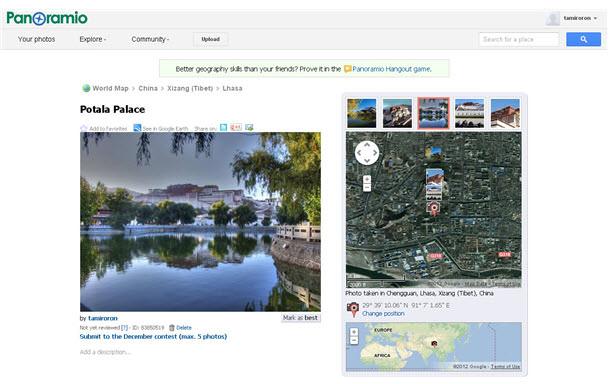Click Add a description field
Image resolution: width=609 pixels, height=384 pixels.
106,352
